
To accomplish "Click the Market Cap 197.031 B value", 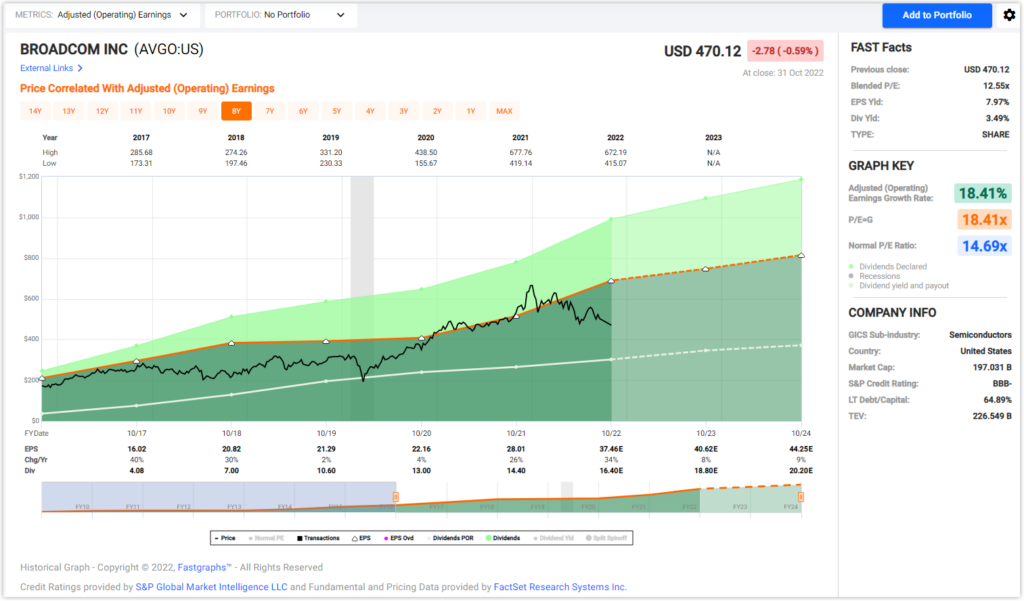I will pyautogui.click(x=992, y=368).
